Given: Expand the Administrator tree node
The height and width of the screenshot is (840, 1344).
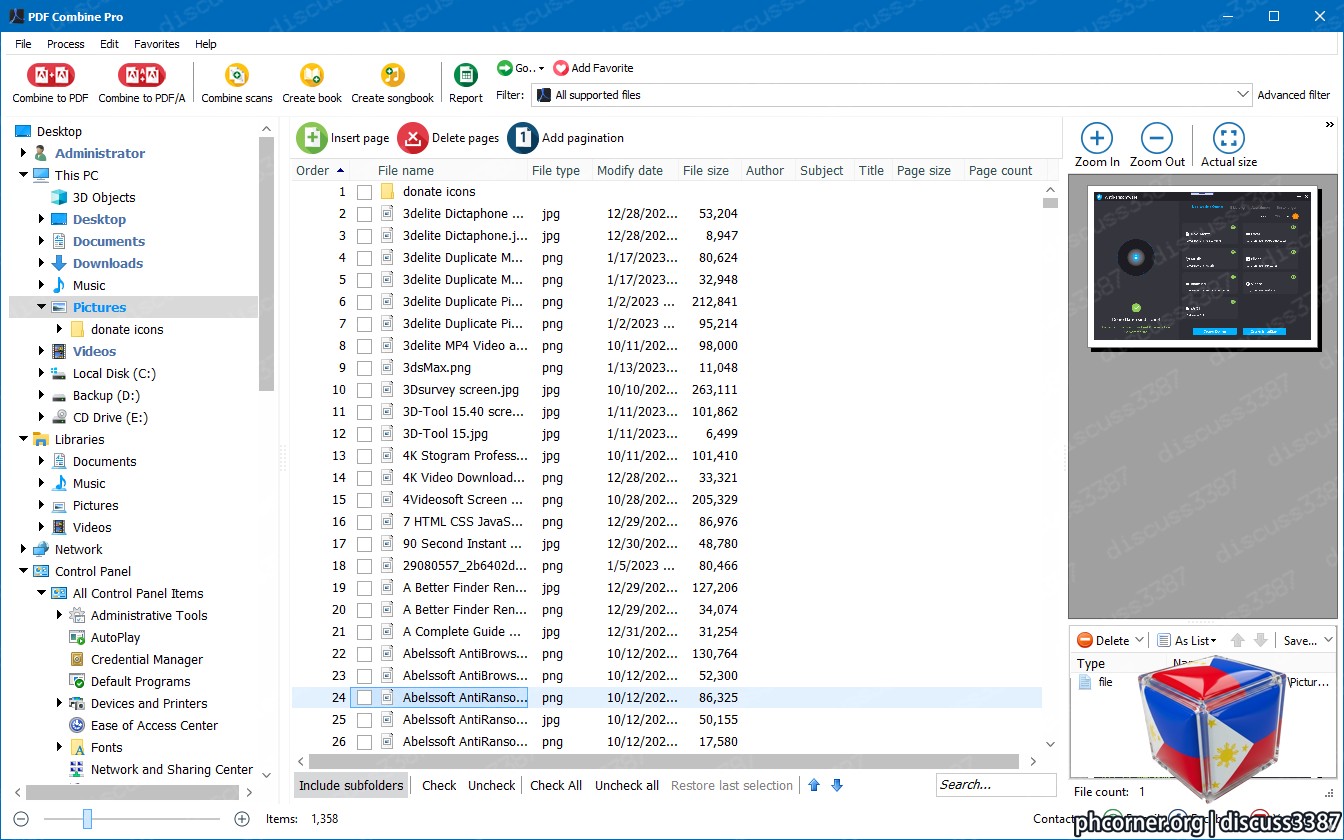Looking at the screenshot, I should pos(23,153).
